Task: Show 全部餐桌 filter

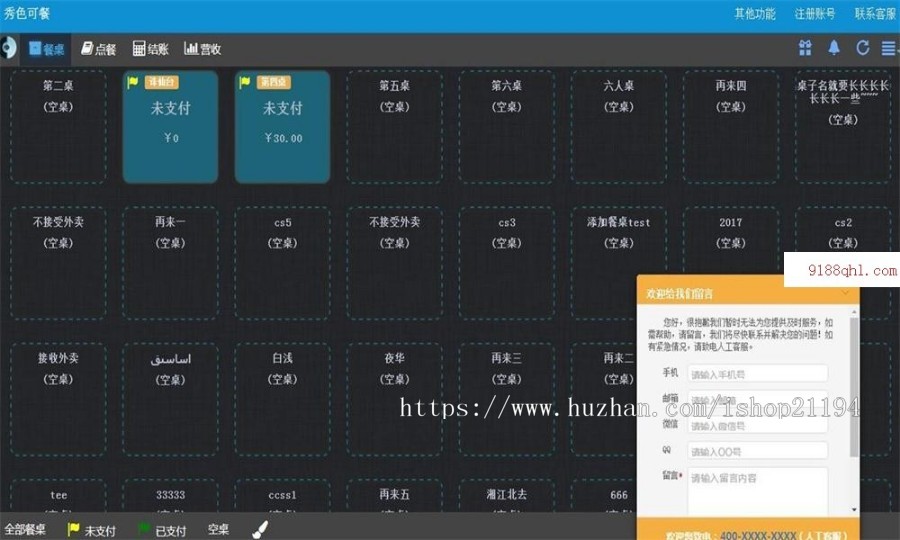Action: point(25,529)
